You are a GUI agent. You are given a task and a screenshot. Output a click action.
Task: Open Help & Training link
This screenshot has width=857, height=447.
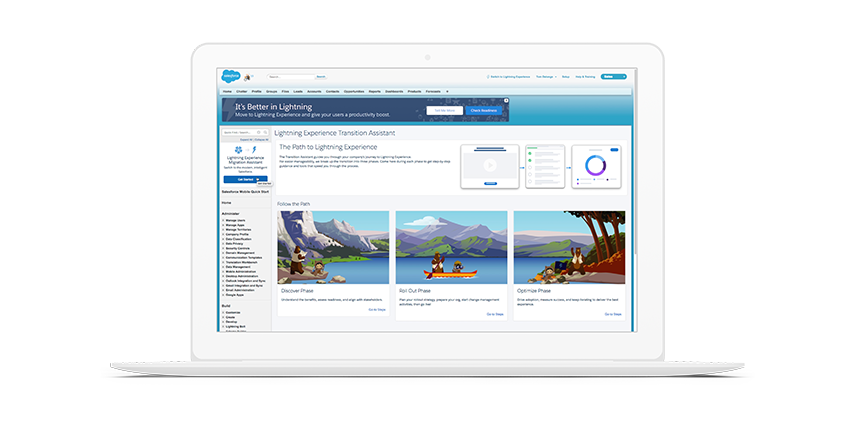[x=585, y=77]
